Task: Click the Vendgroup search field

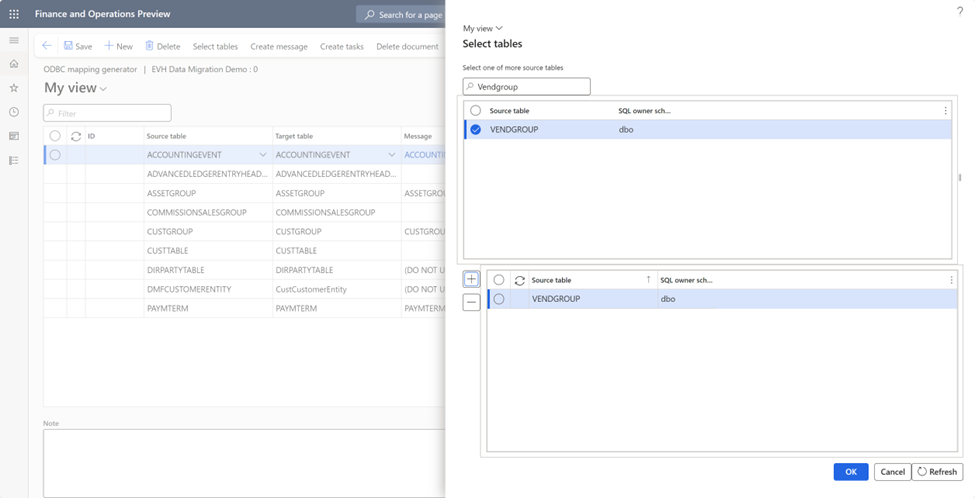Action: point(527,86)
